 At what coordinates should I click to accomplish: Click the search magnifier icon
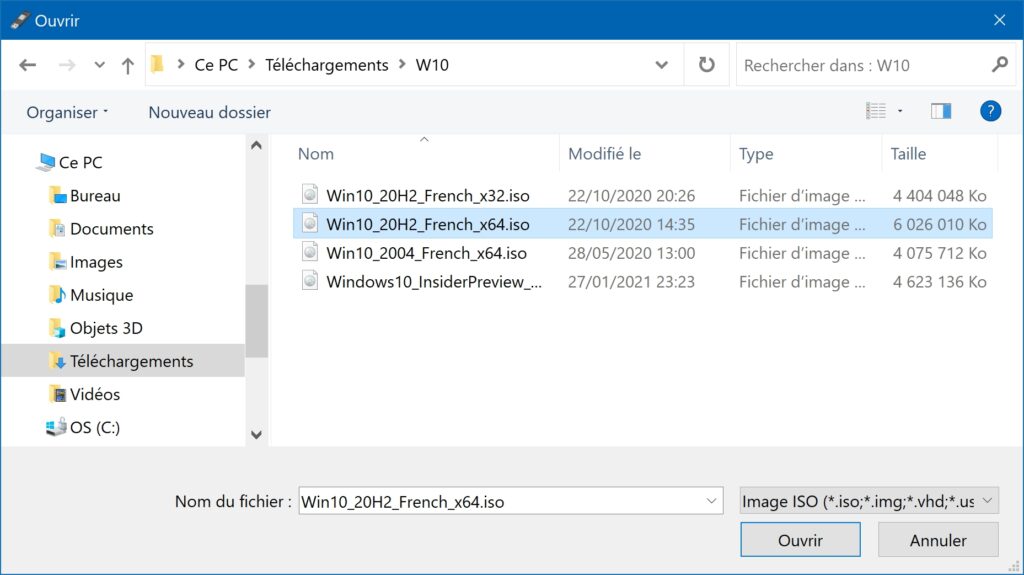tap(999, 65)
